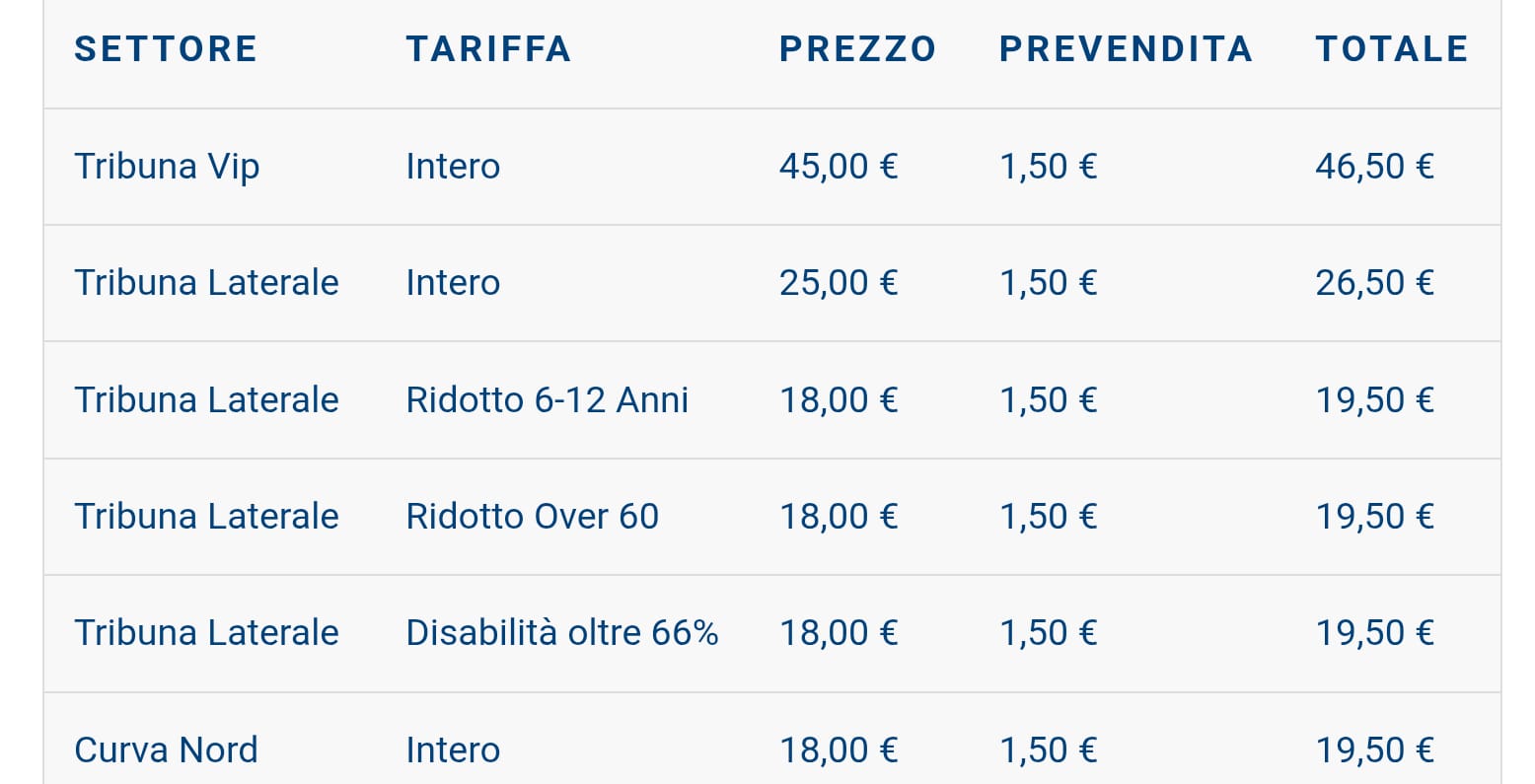Click Tribuna Laterale in the Disabilità row
Image resolution: width=1535 pixels, height=784 pixels.
(x=206, y=633)
